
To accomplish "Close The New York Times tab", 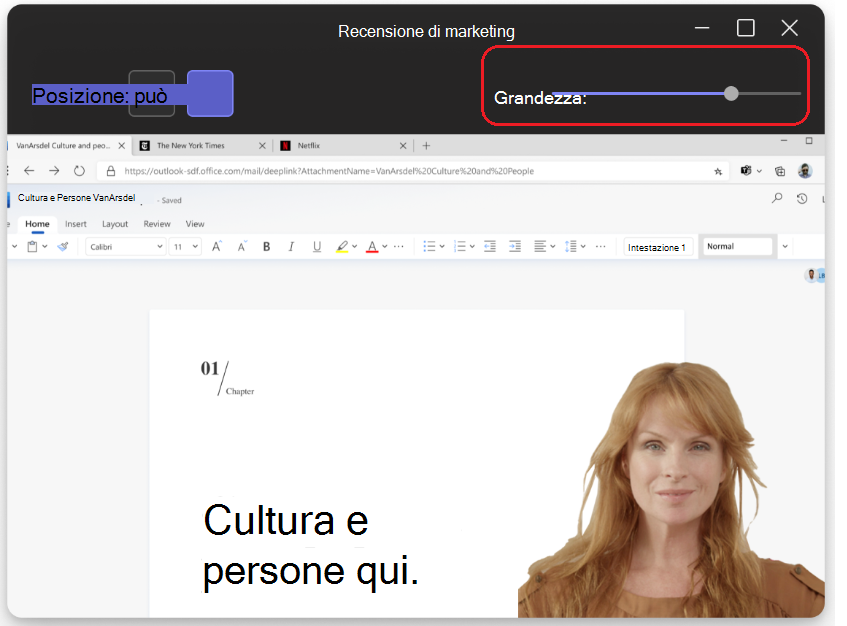I will coord(262,146).
